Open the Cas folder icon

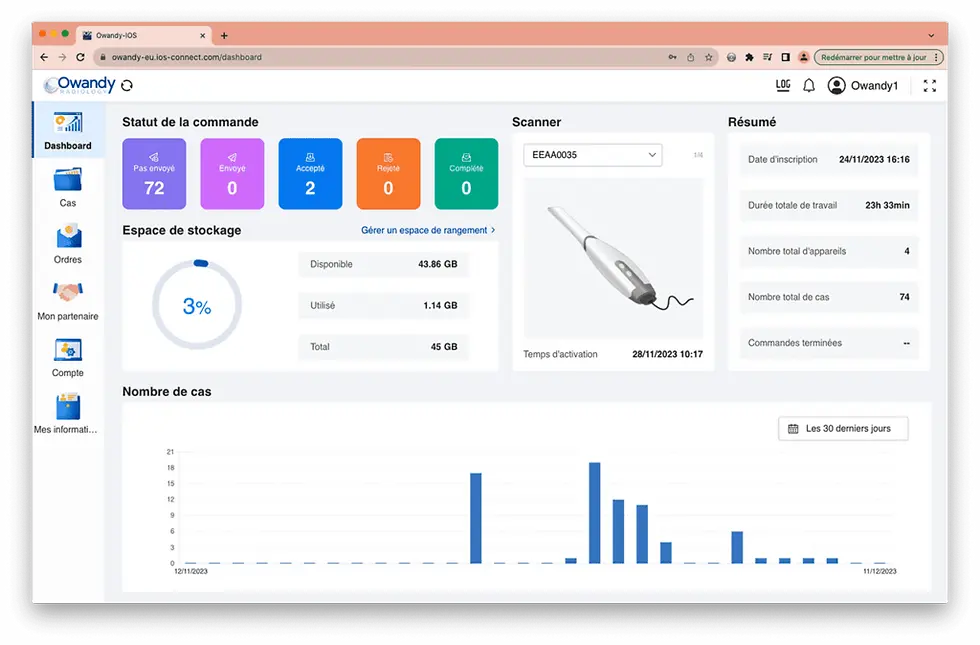(x=68, y=179)
